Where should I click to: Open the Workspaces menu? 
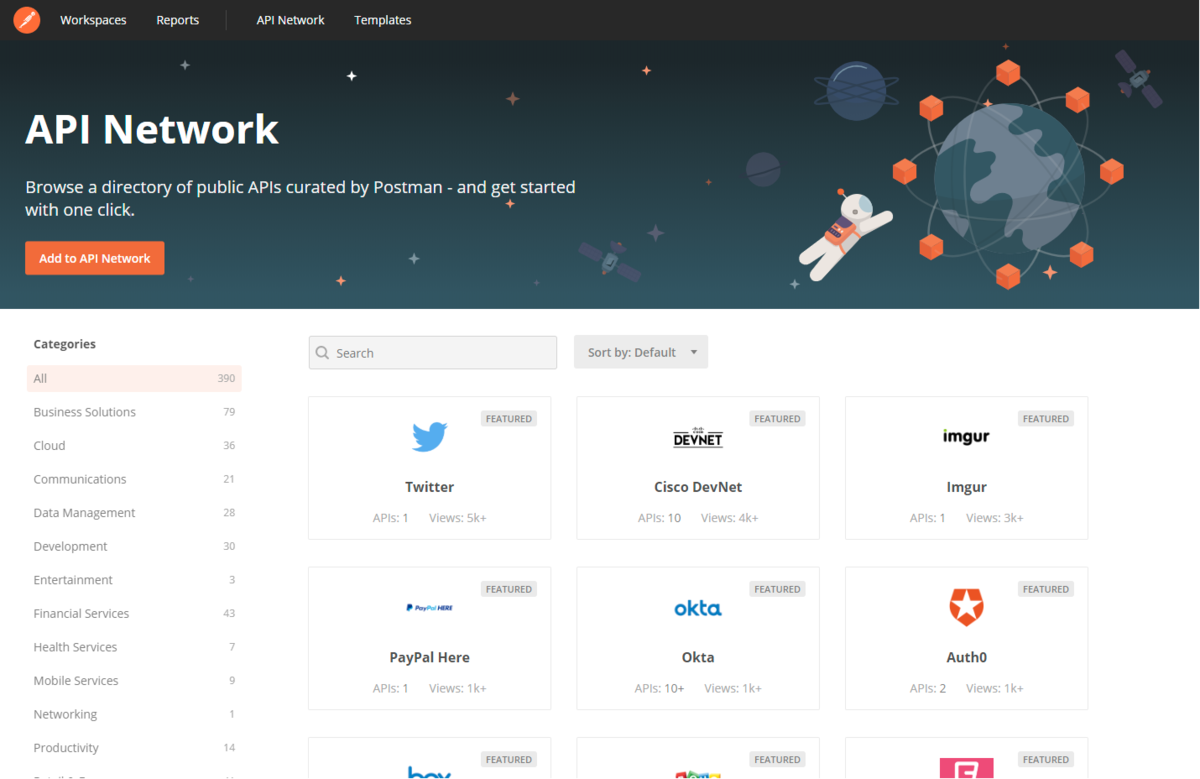(x=93, y=20)
